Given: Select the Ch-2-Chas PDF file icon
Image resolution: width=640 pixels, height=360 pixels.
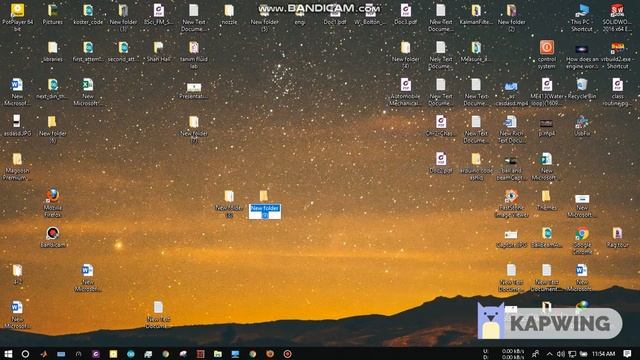Looking at the screenshot, I should tap(440, 126).
